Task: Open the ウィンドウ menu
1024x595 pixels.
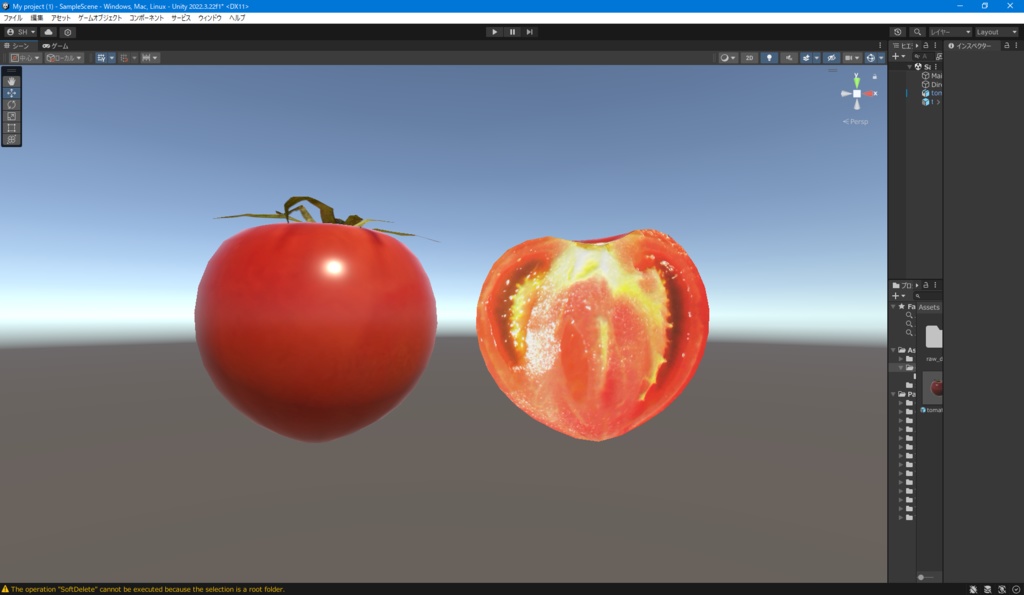Action: [x=210, y=18]
